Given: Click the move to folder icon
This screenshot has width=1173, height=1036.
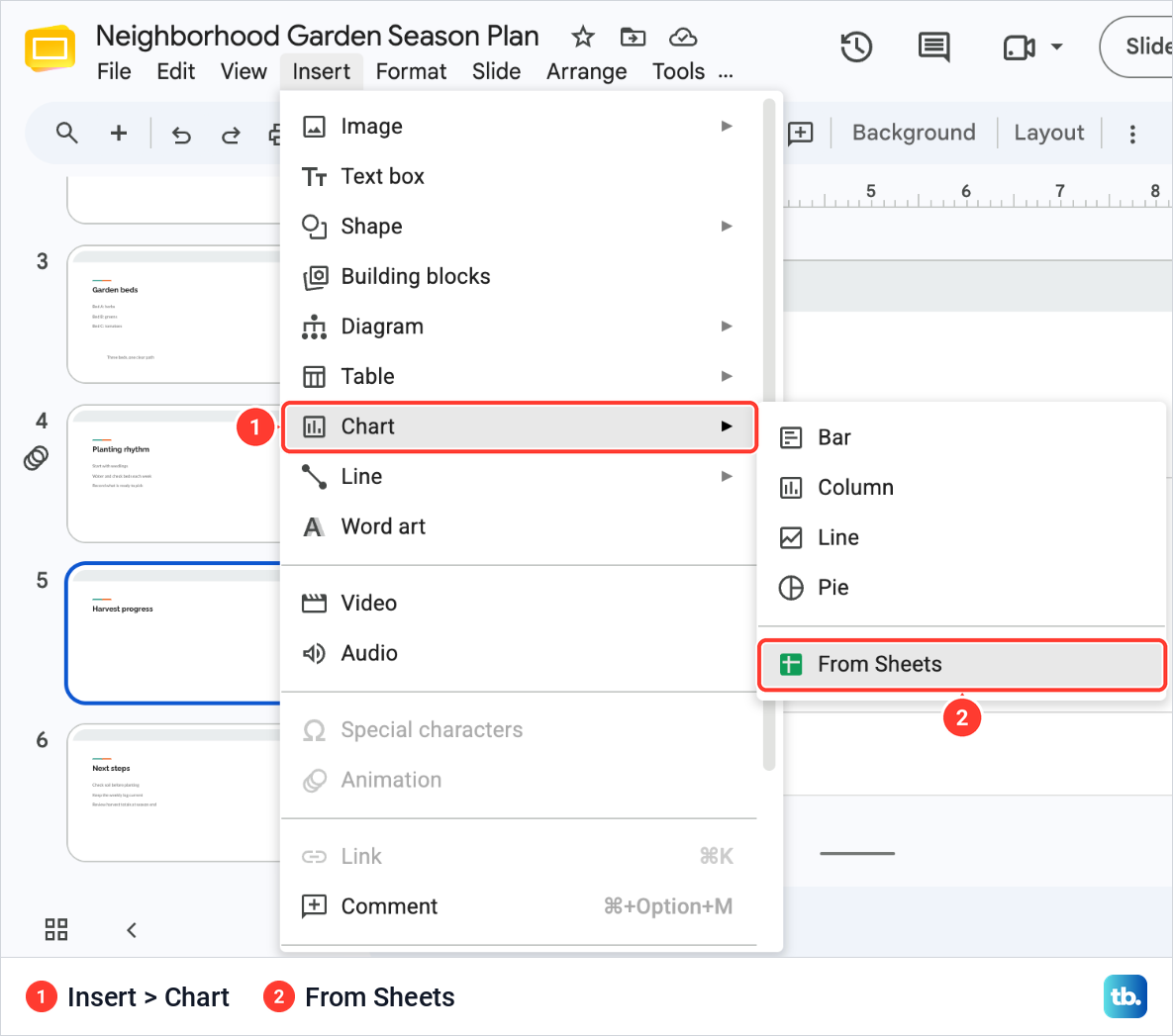Looking at the screenshot, I should tap(633, 37).
